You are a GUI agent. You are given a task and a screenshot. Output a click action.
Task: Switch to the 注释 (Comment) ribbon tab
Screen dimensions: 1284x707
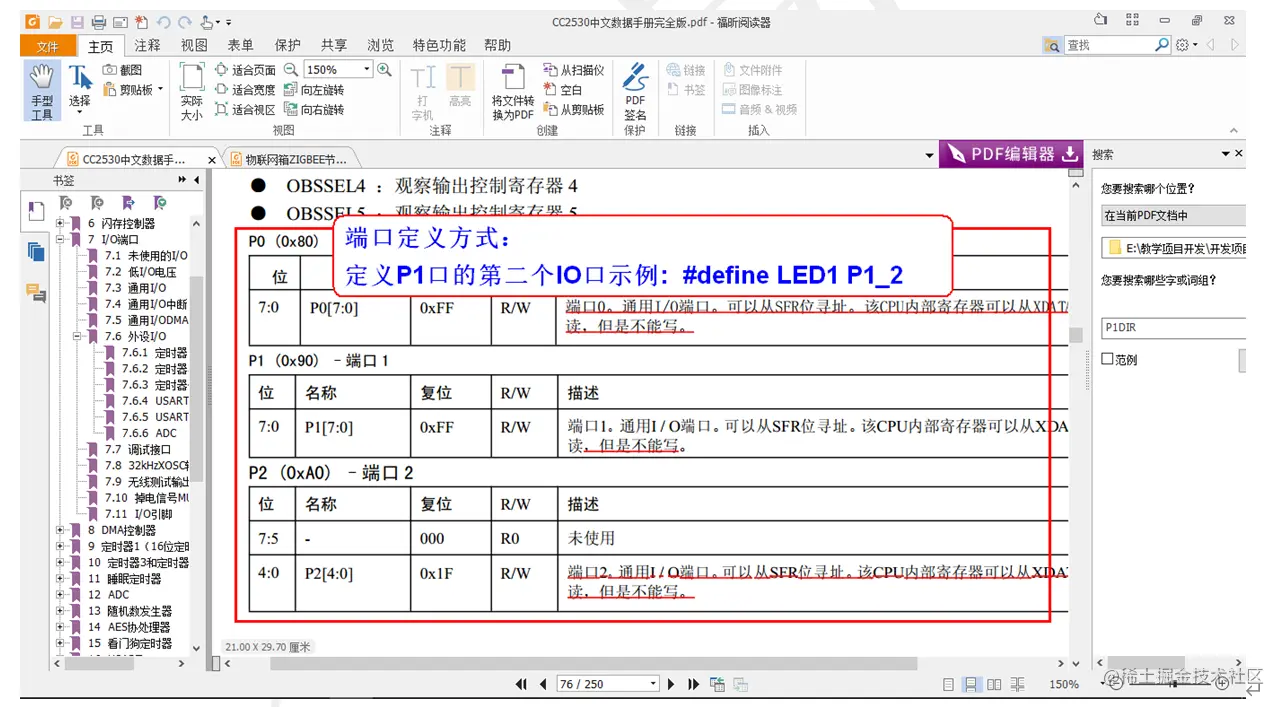[148, 46]
